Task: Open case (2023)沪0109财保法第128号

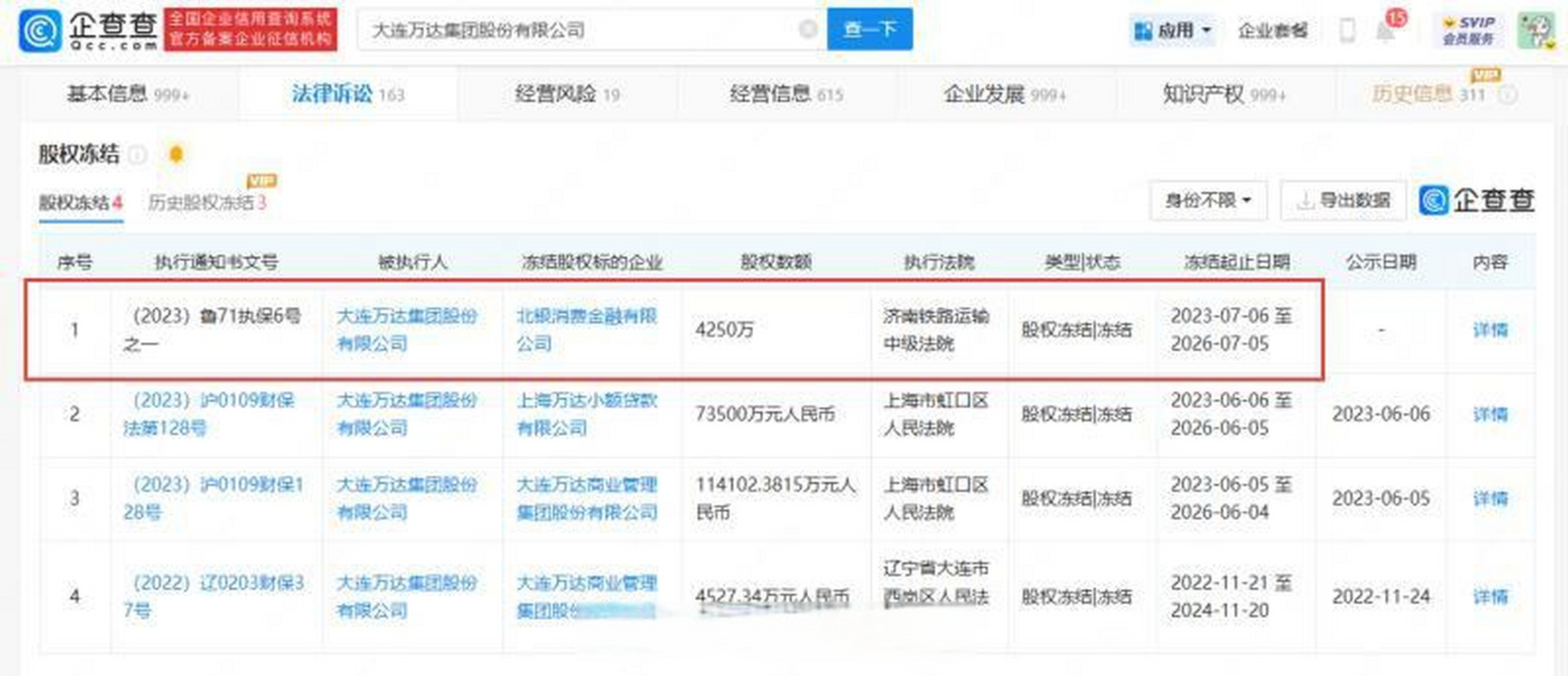Action: tap(209, 414)
